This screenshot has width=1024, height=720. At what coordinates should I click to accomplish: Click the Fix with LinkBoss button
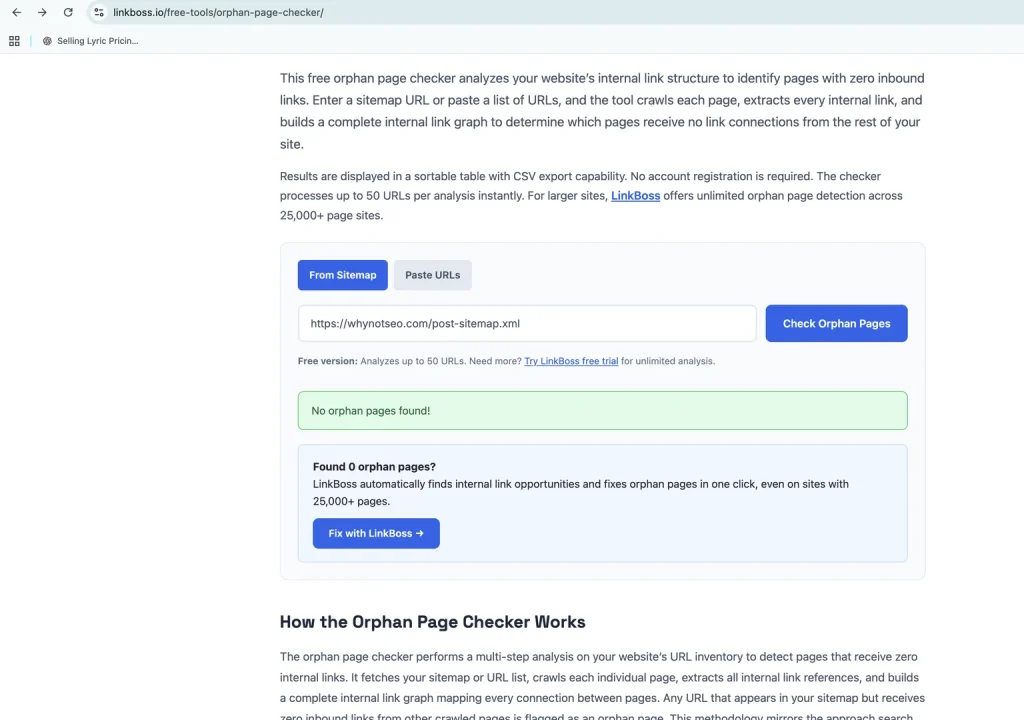376,533
